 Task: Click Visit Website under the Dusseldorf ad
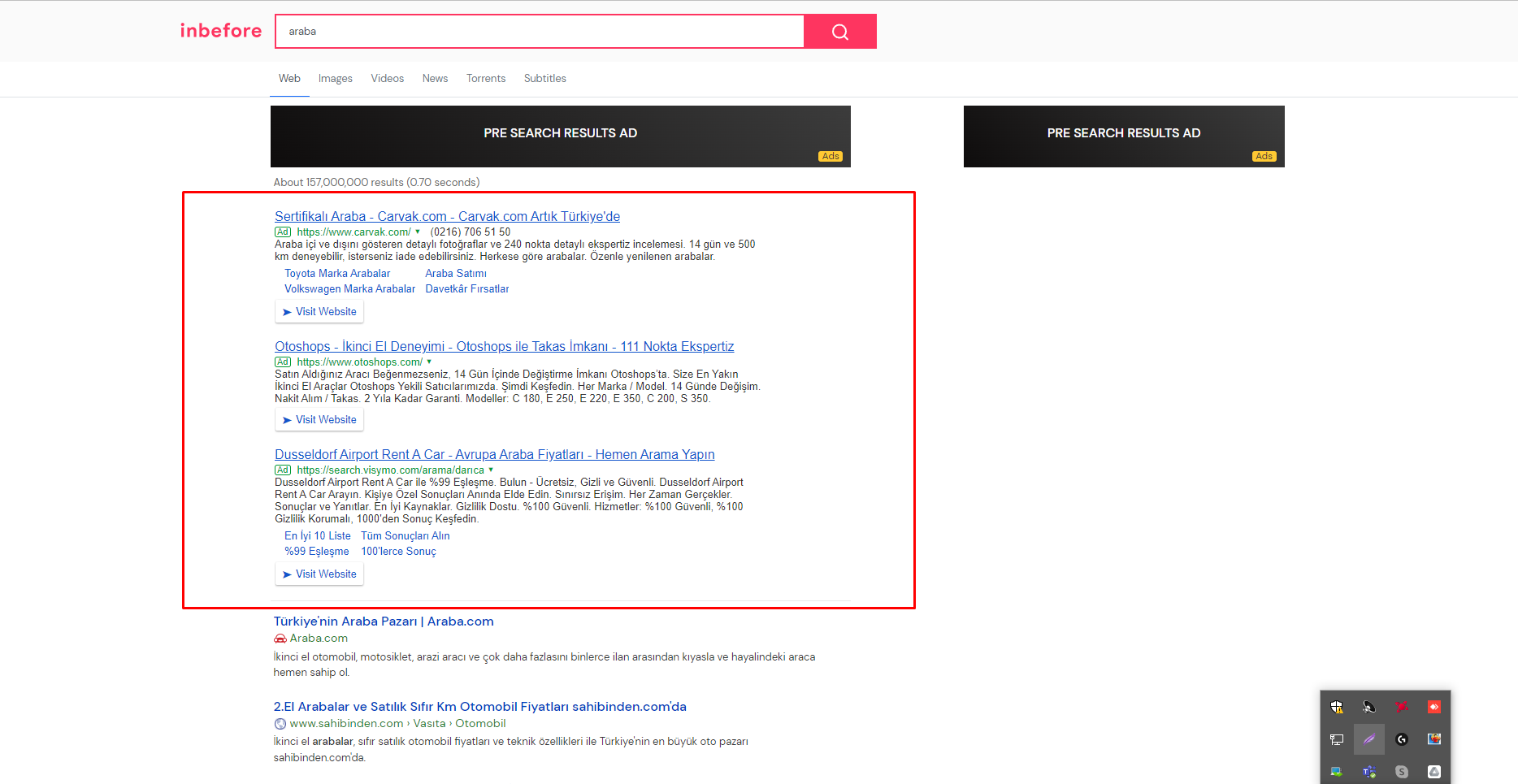(319, 574)
